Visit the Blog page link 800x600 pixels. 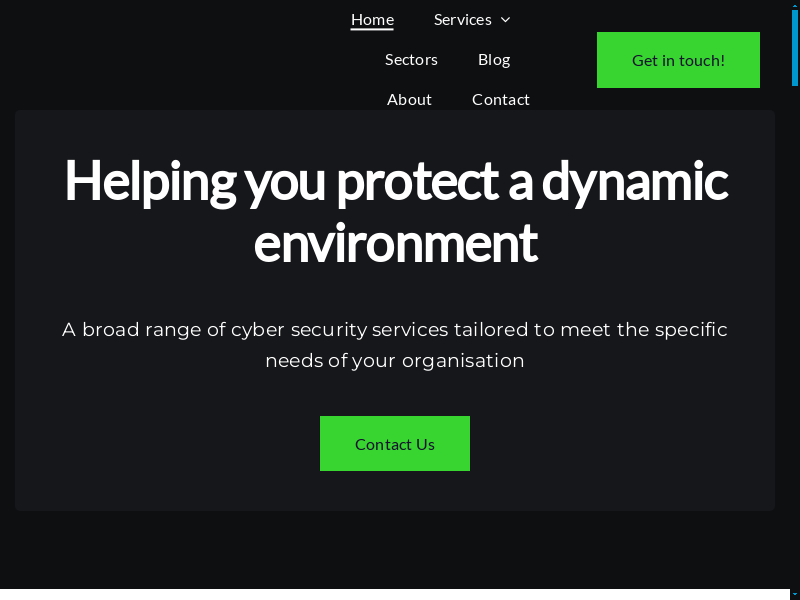pyautogui.click(x=494, y=60)
